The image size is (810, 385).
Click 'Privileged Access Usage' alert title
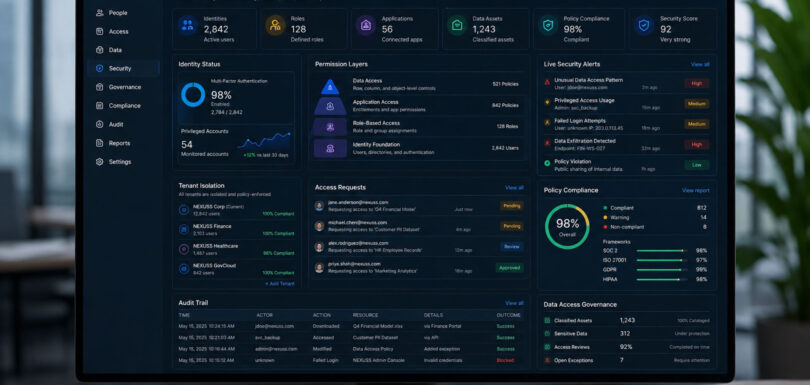(584, 100)
